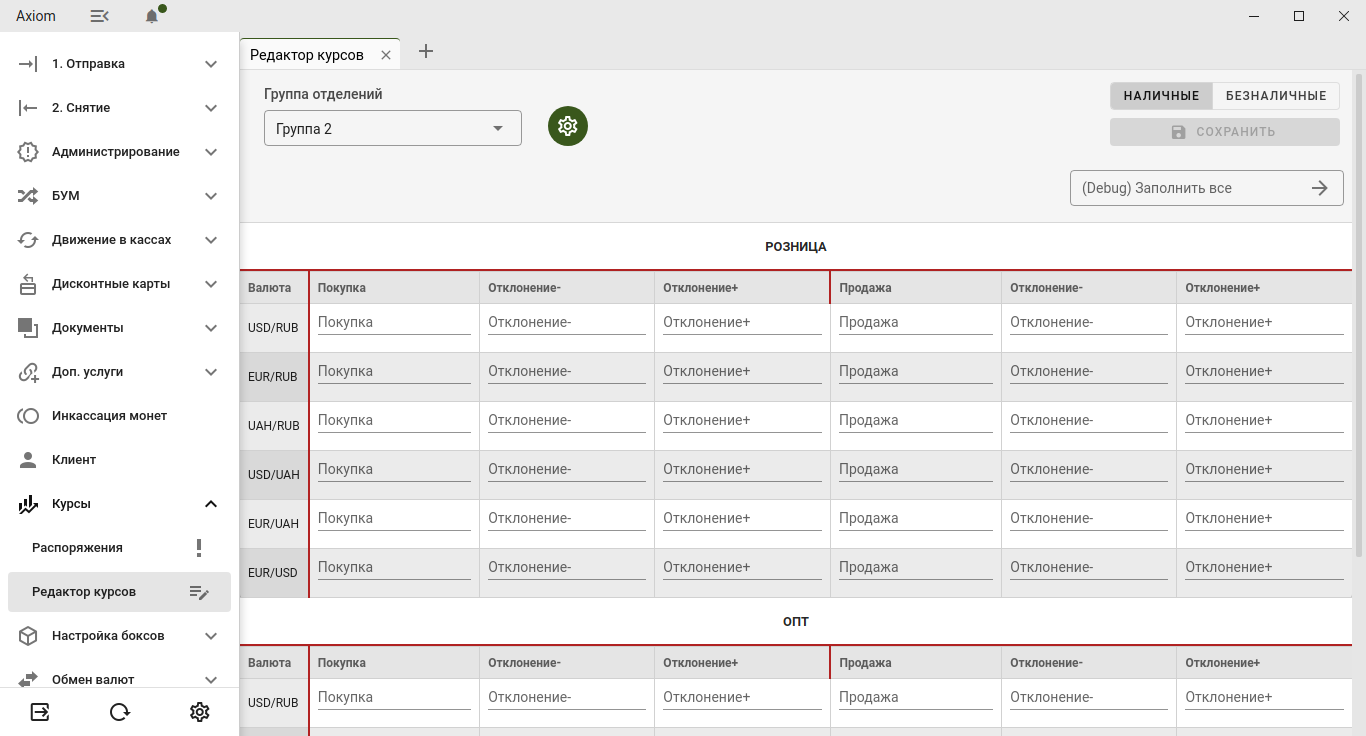
Task: Expand the Документы chevron
Action: tap(211, 328)
